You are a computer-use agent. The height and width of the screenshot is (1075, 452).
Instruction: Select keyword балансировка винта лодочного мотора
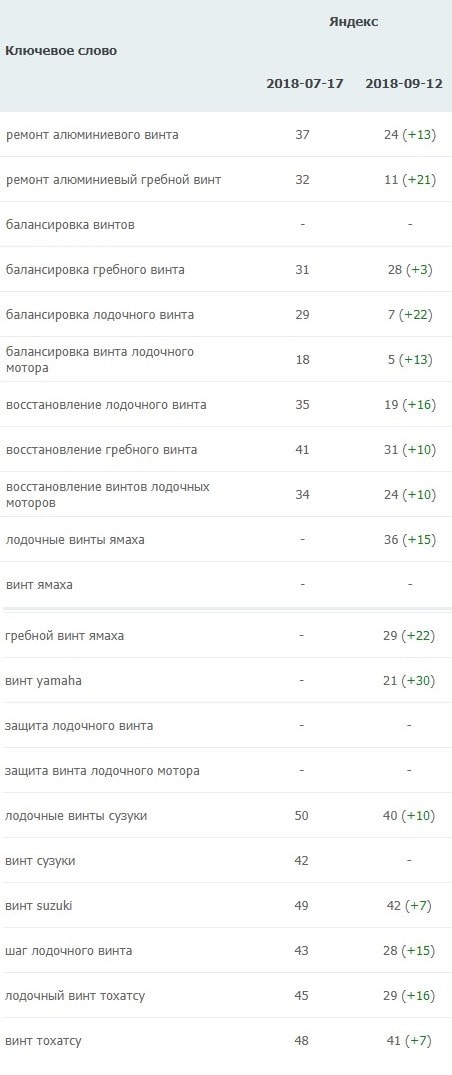click(99, 359)
